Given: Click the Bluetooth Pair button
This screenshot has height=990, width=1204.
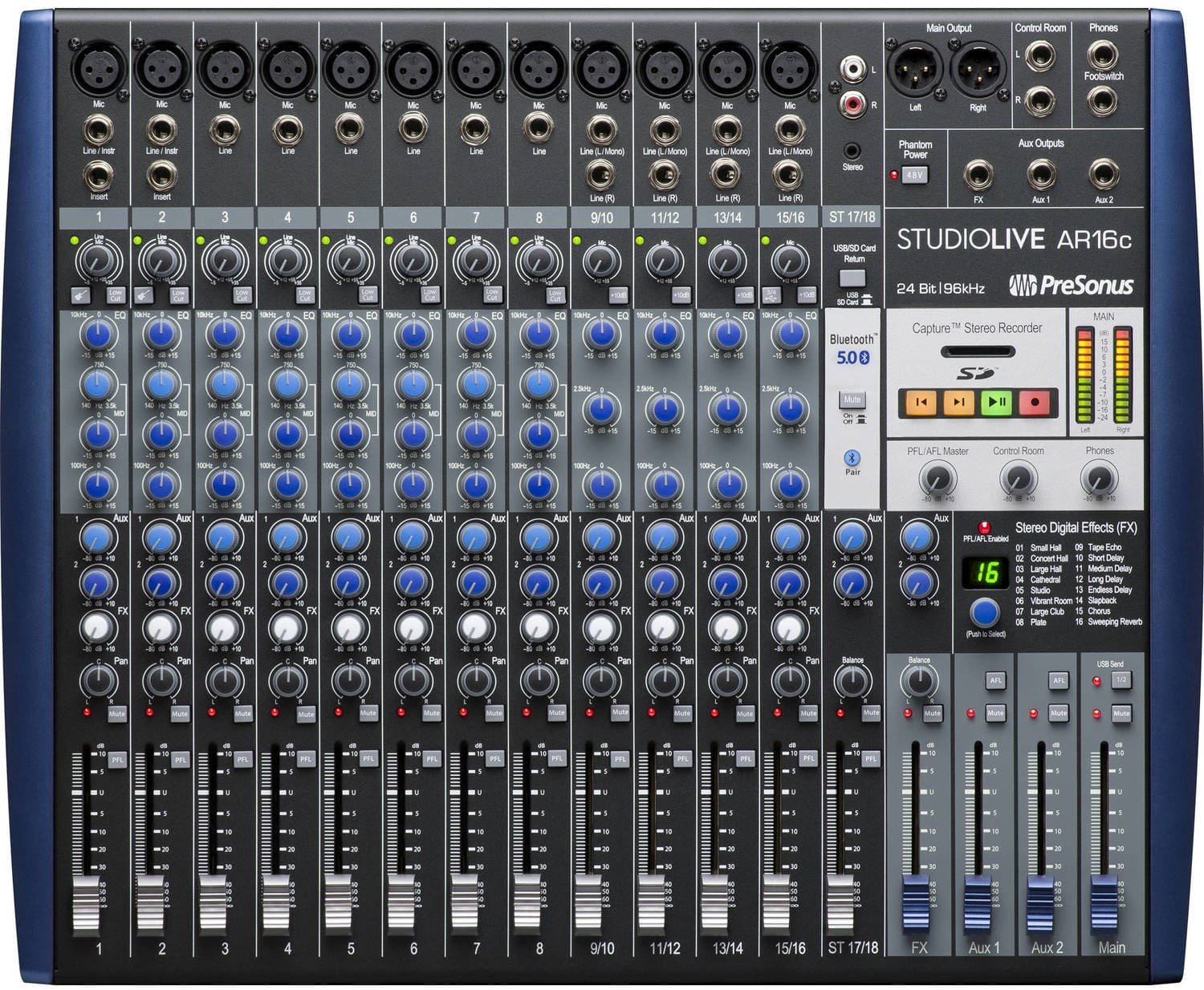Looking at the screenshot, I should (852, 458).
